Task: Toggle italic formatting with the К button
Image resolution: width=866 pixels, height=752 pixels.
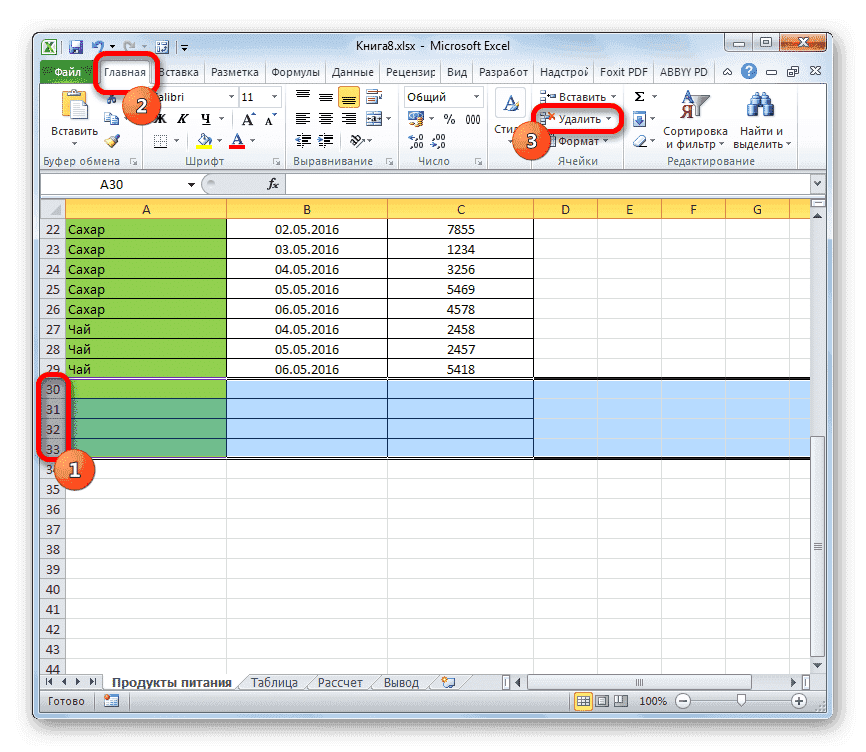Action: tap(182, 118)
